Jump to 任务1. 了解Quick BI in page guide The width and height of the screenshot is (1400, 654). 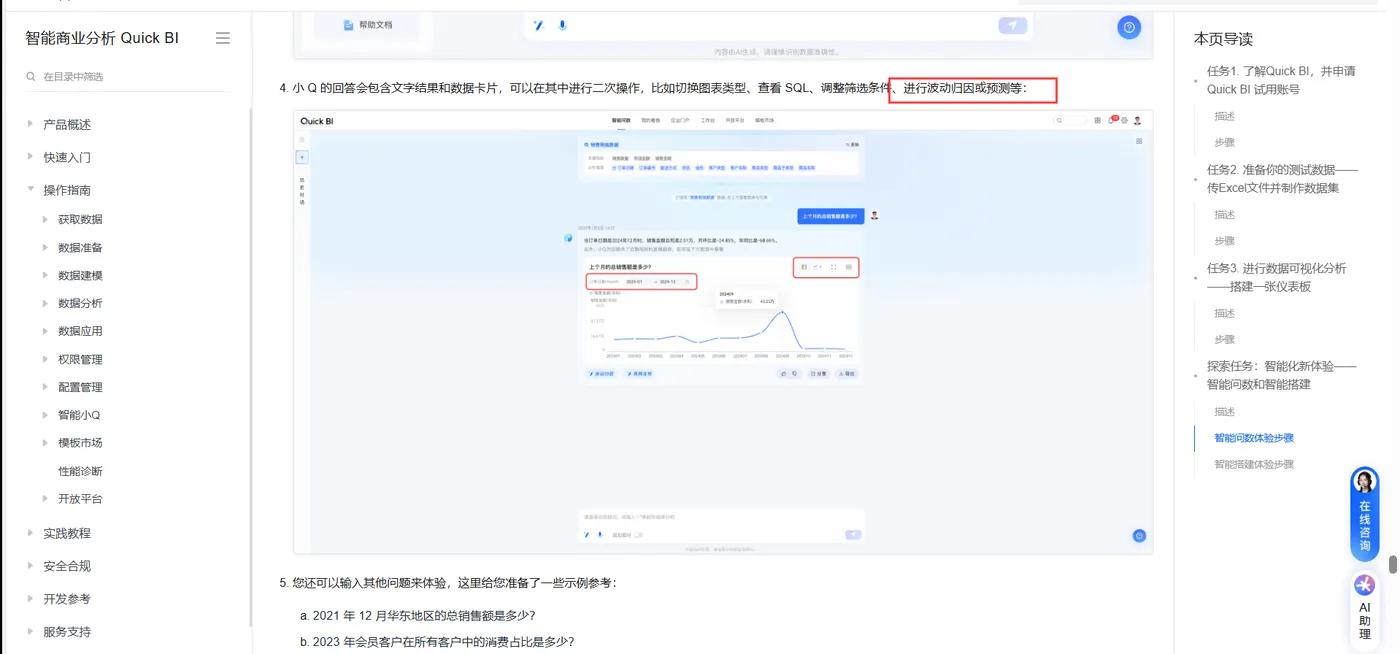pos(1281,80)
